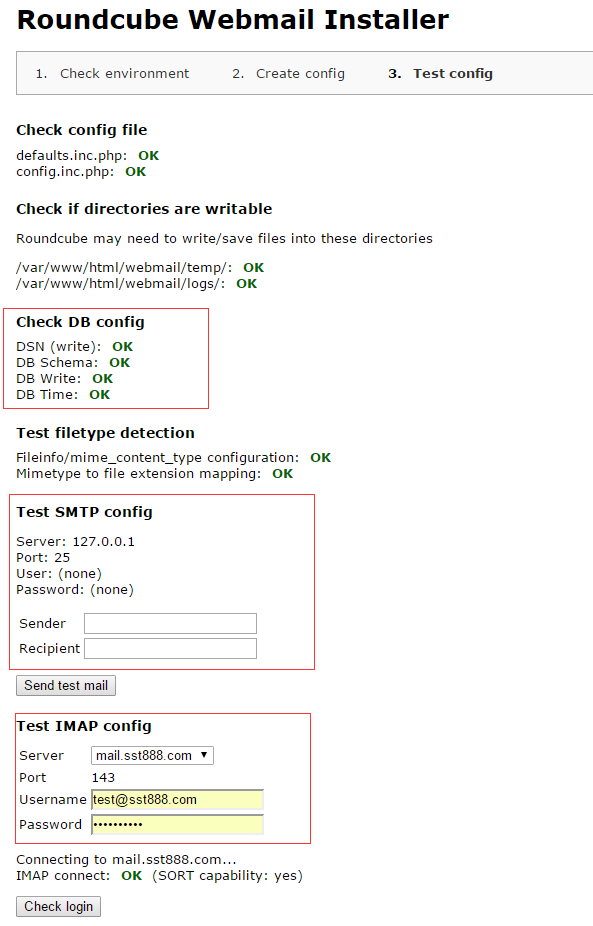Viewport: 593px width, 926px height.
Task: Click the Check config file heading
Action: click(x=82, y=130)
